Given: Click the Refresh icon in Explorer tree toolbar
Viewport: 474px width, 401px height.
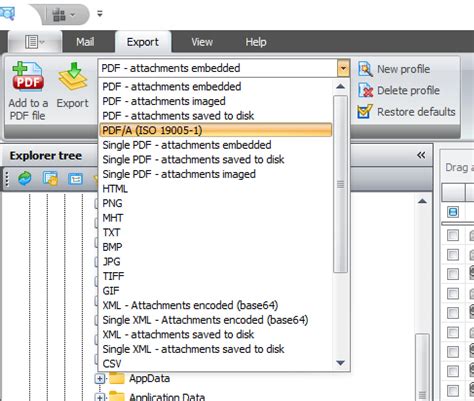Looking at the screenshot, I should (x=25, y=178).
